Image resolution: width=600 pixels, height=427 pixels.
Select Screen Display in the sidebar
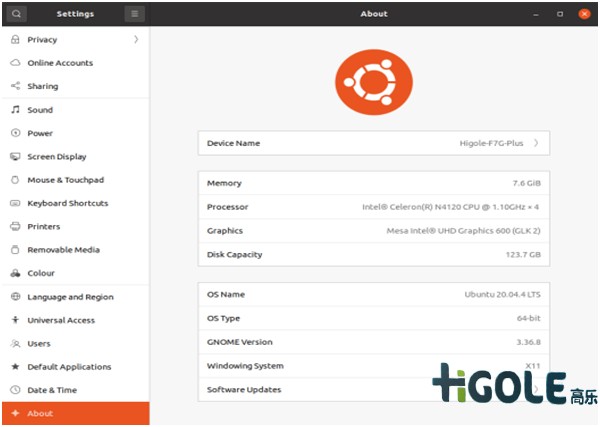click(56, 157)
